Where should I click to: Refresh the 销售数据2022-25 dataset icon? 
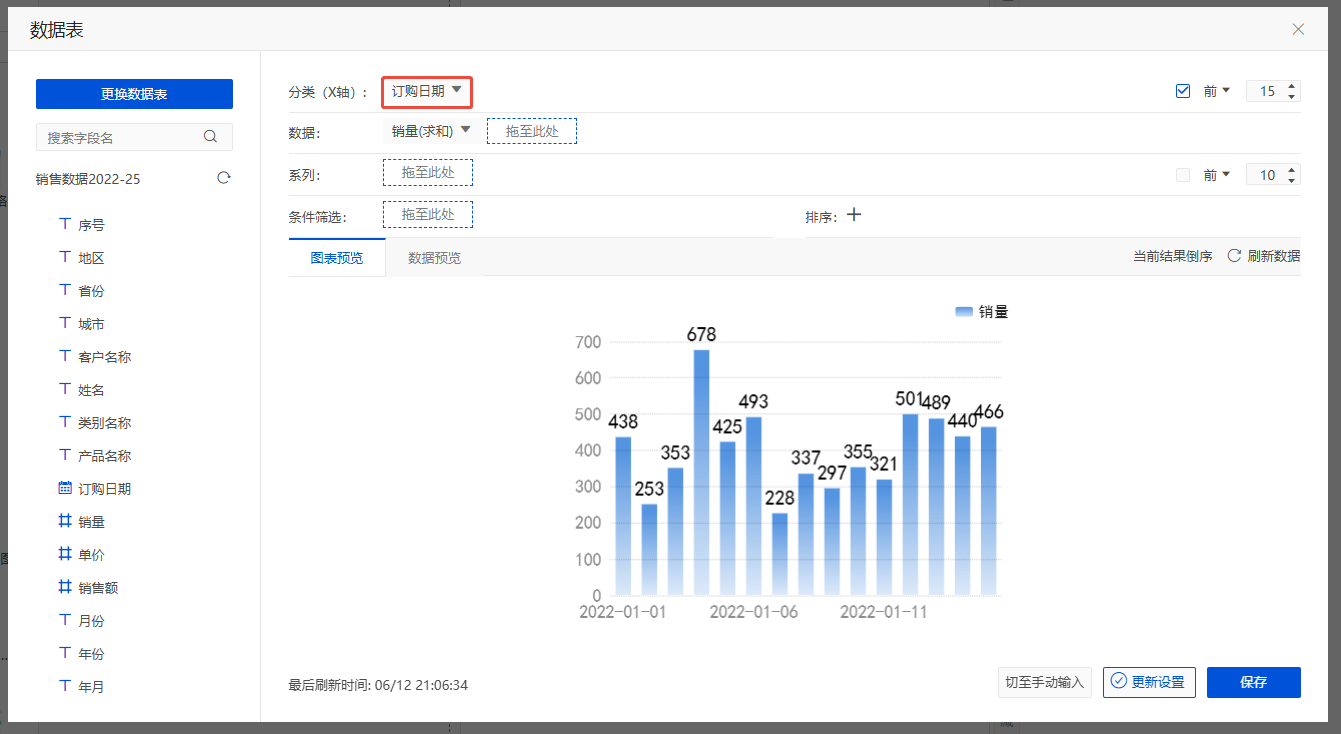(224, 178)
